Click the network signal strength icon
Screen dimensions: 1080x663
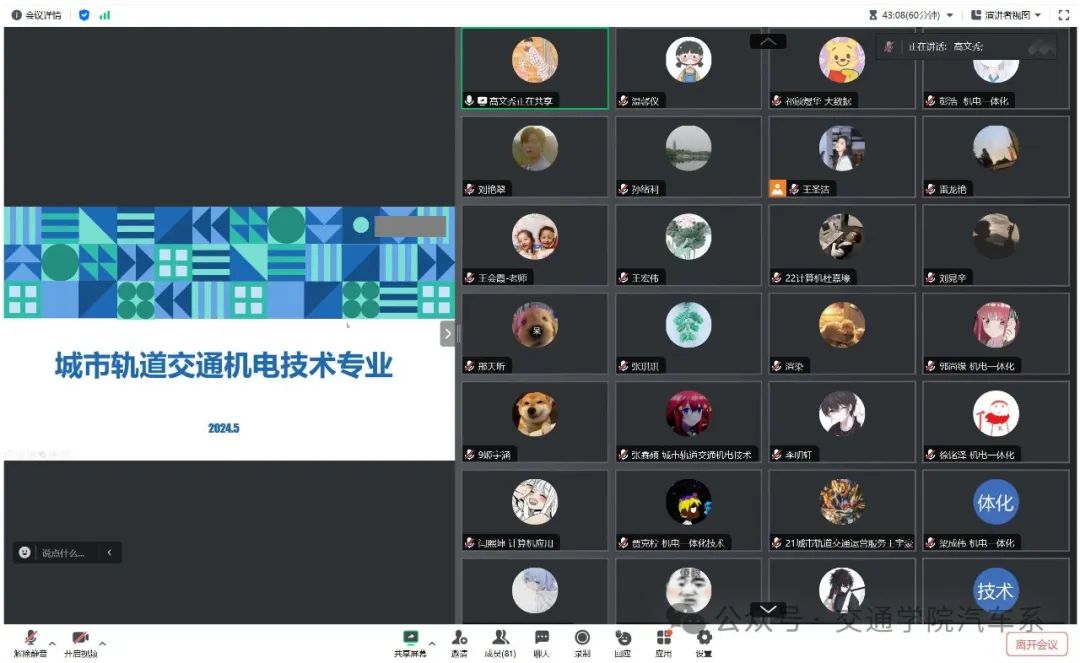(105, 15)
